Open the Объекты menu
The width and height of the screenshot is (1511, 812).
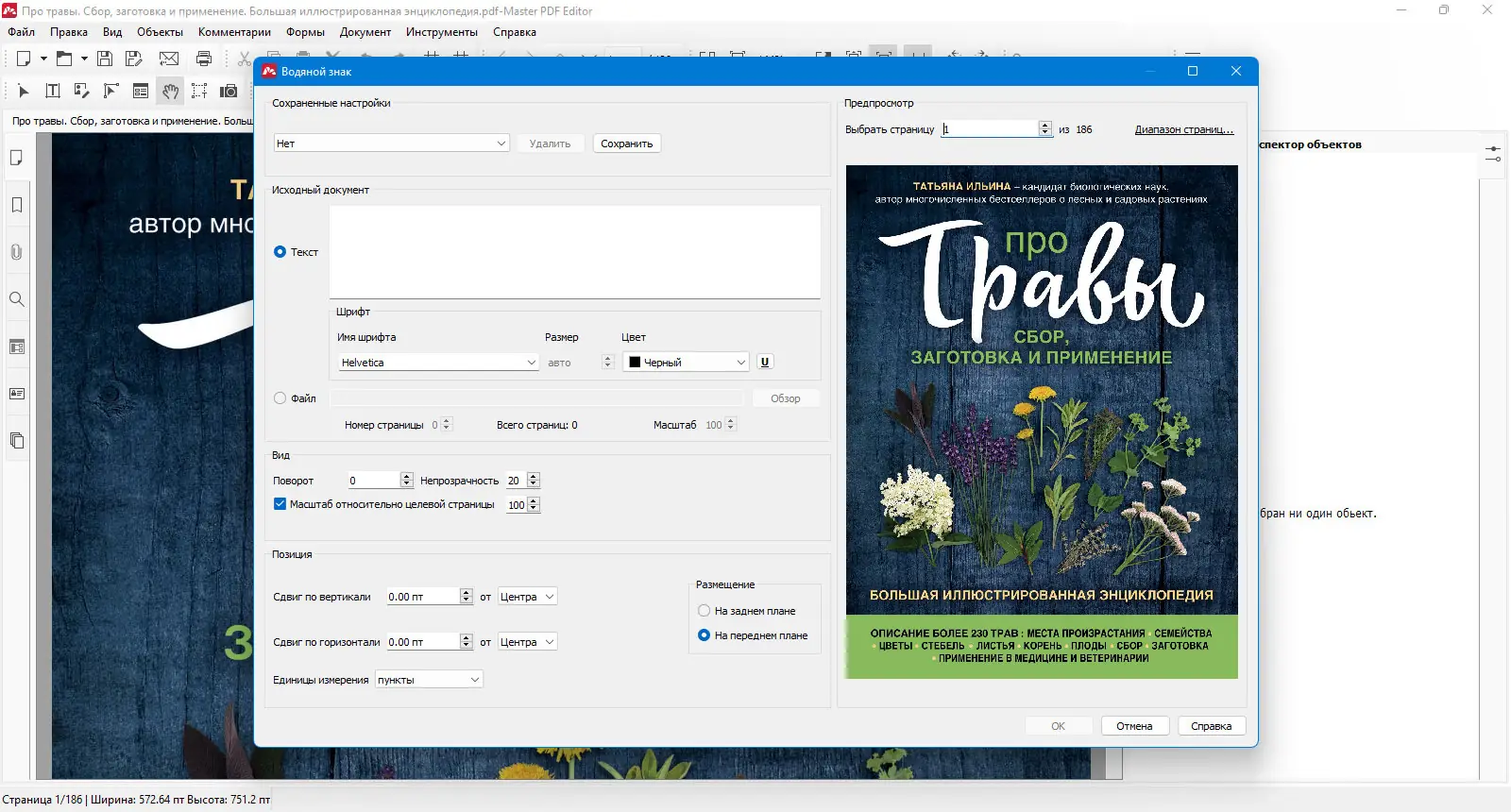[161, 32]
